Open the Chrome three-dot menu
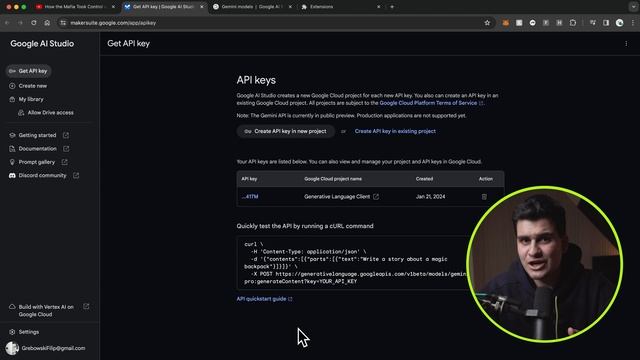The image size is (640, 360). tap(633, 23)
